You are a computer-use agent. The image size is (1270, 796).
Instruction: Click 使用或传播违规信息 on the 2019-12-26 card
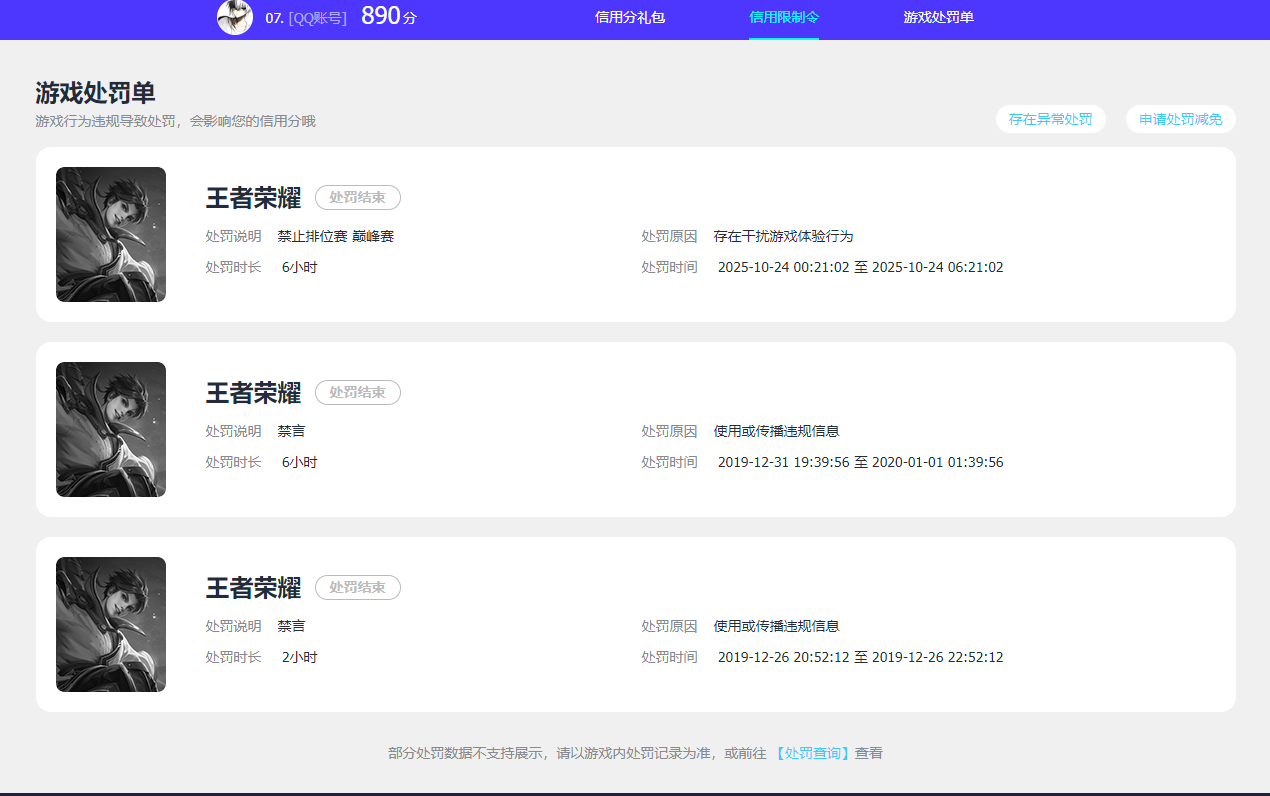777,626
